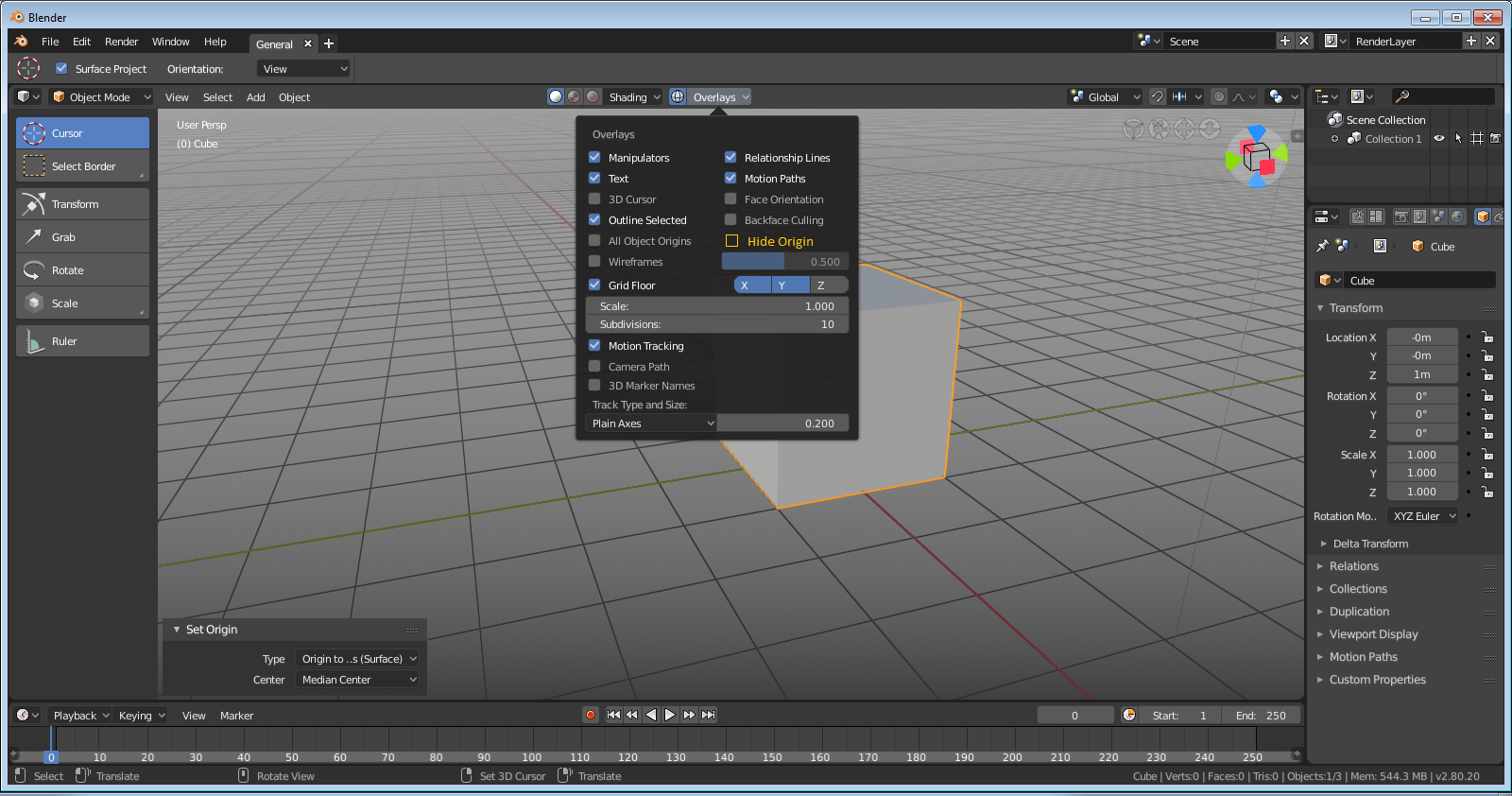Open the Render menu
This screenshot has width=1512, height=796.
coord(121,42)
